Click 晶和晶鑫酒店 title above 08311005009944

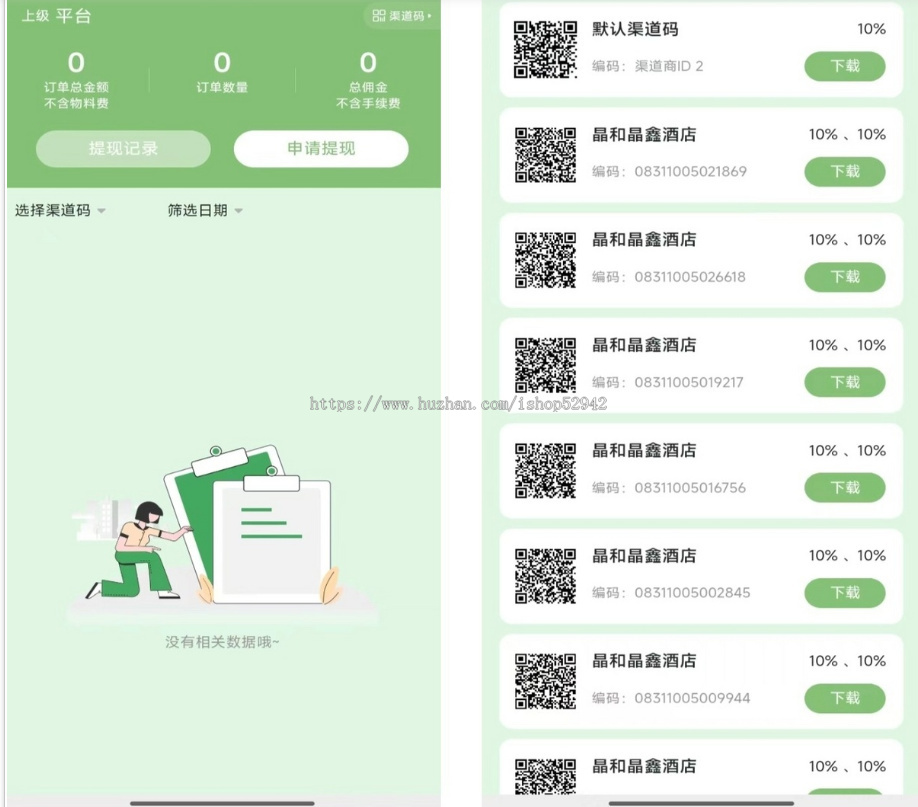(x=644, y=661)
